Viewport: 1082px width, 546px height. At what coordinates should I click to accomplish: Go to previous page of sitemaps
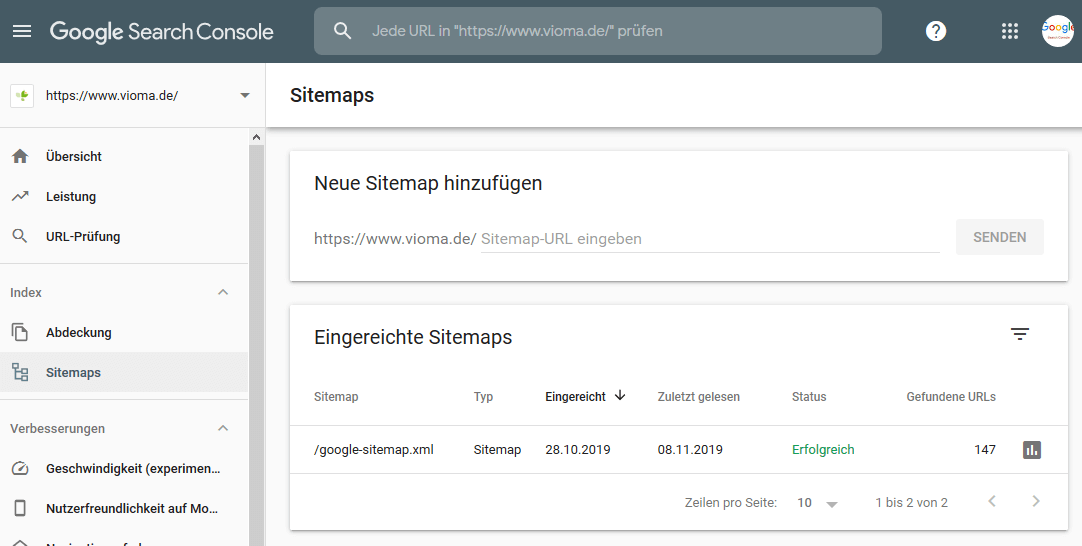tap(992, 501)
